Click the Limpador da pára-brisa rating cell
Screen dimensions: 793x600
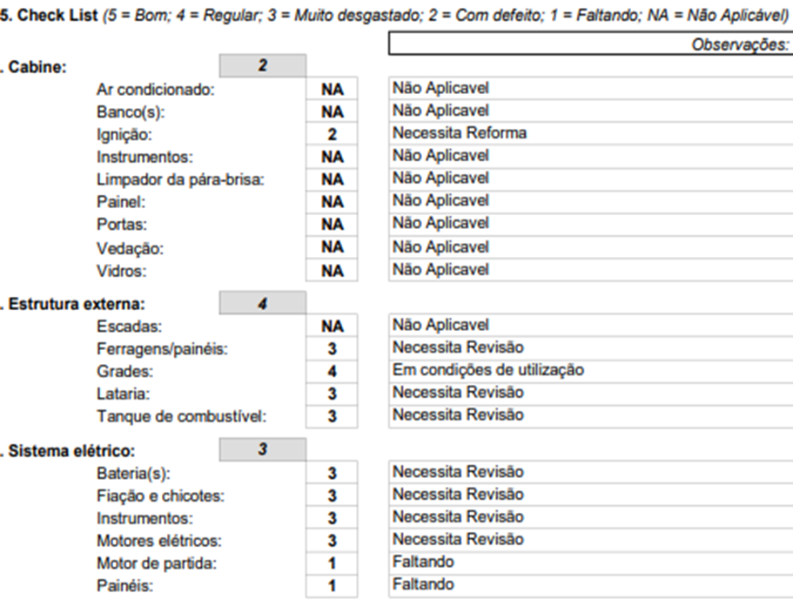point(332,179)
